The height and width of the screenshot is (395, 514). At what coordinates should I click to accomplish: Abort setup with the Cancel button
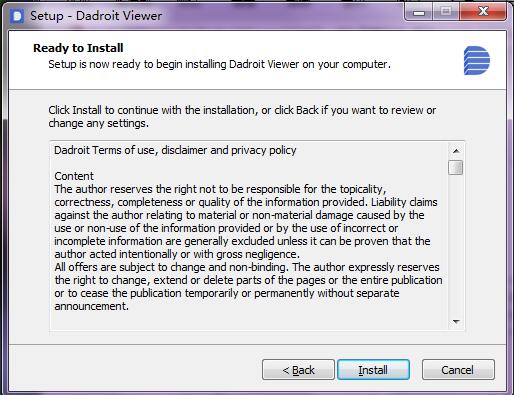pyautogui.click(x=458, y=370)
